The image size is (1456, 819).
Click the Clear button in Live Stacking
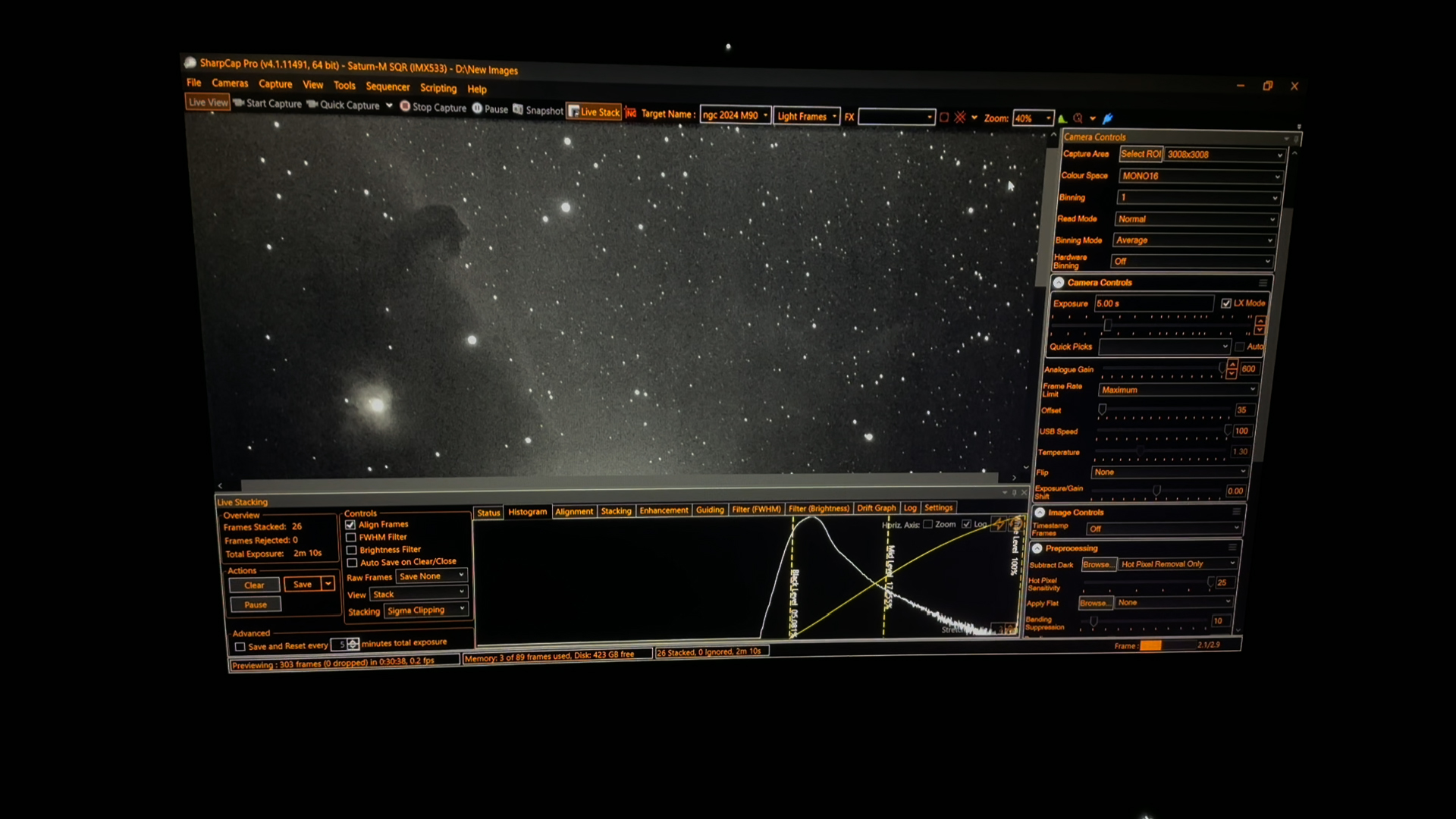pos(254,585)
